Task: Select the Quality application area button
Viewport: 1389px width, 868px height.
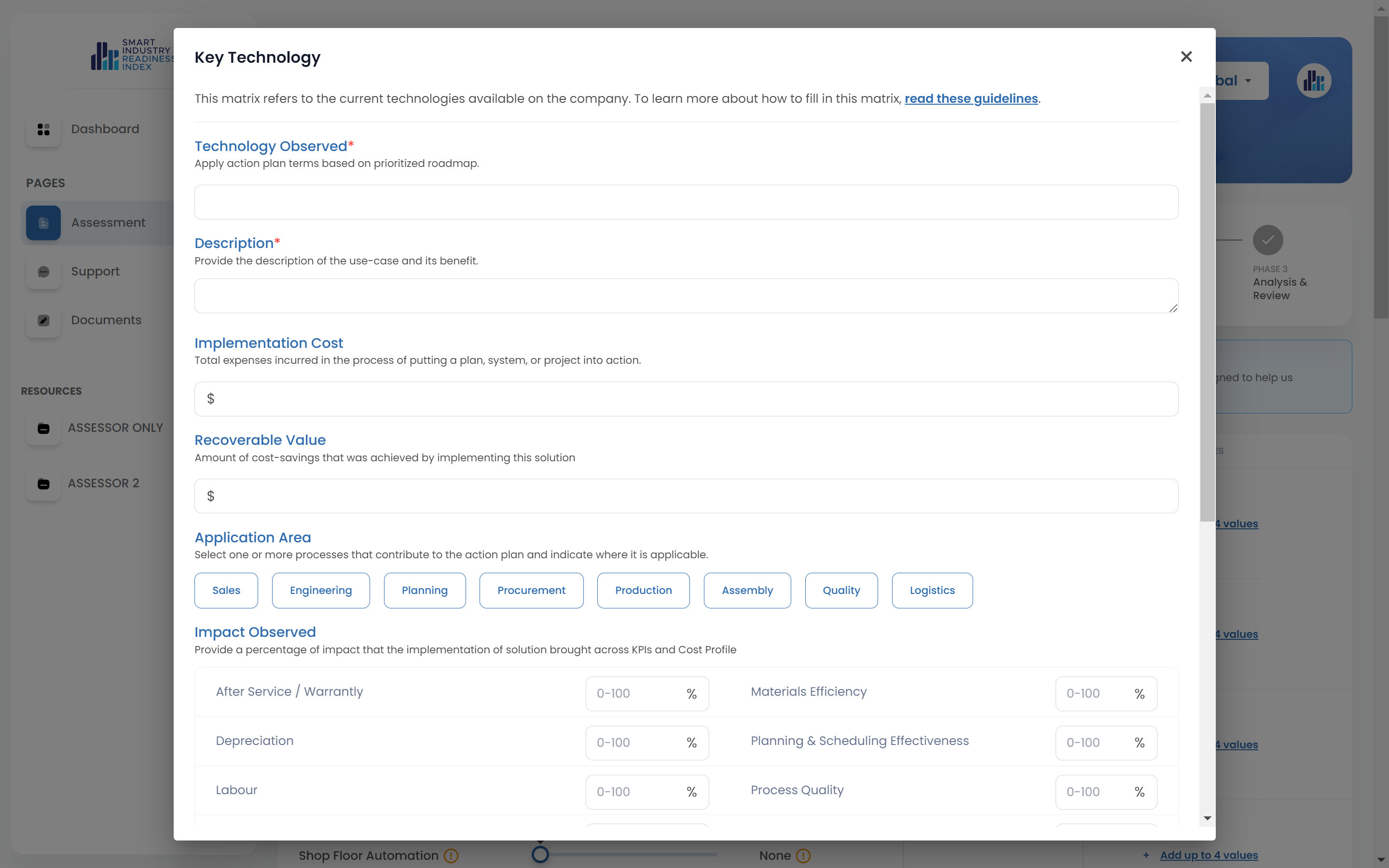Action: click(841, 590)
